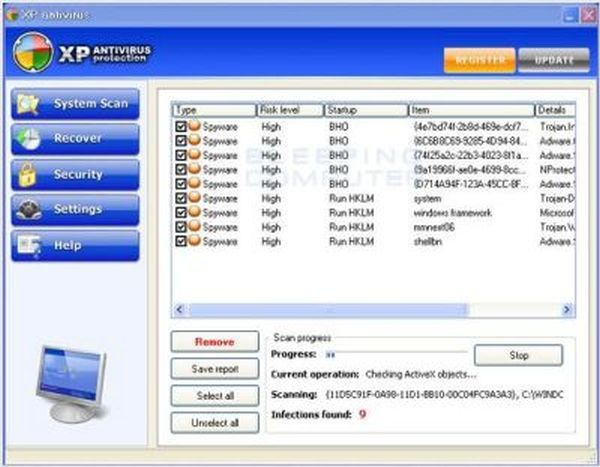
Task: Uncheck the first Spyware row checkbox
Action: pyautogui.click(x=180, y=127)
